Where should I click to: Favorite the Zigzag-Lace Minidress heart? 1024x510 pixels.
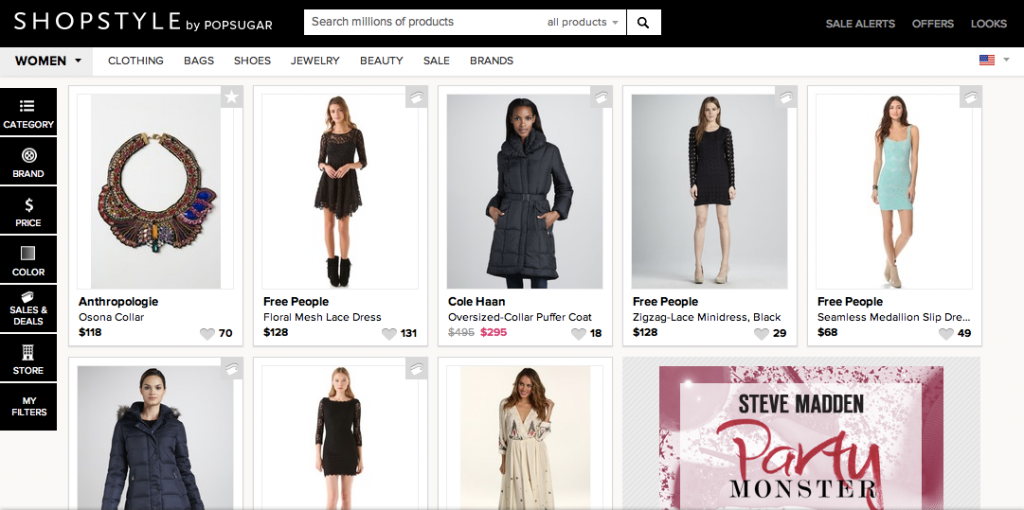click(761, 334)
